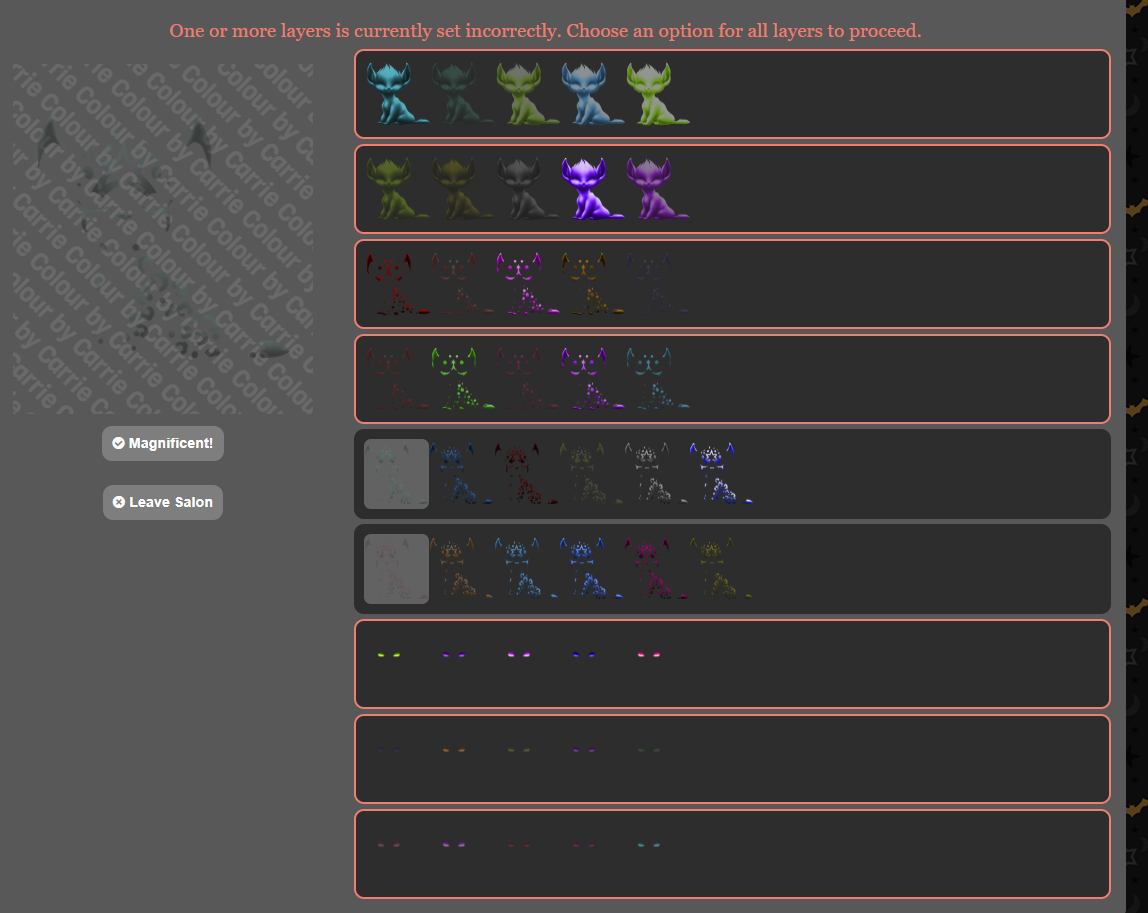Screen dimensions: 1148x913
Task: Click the Magnificent! button
Action: 163,443
